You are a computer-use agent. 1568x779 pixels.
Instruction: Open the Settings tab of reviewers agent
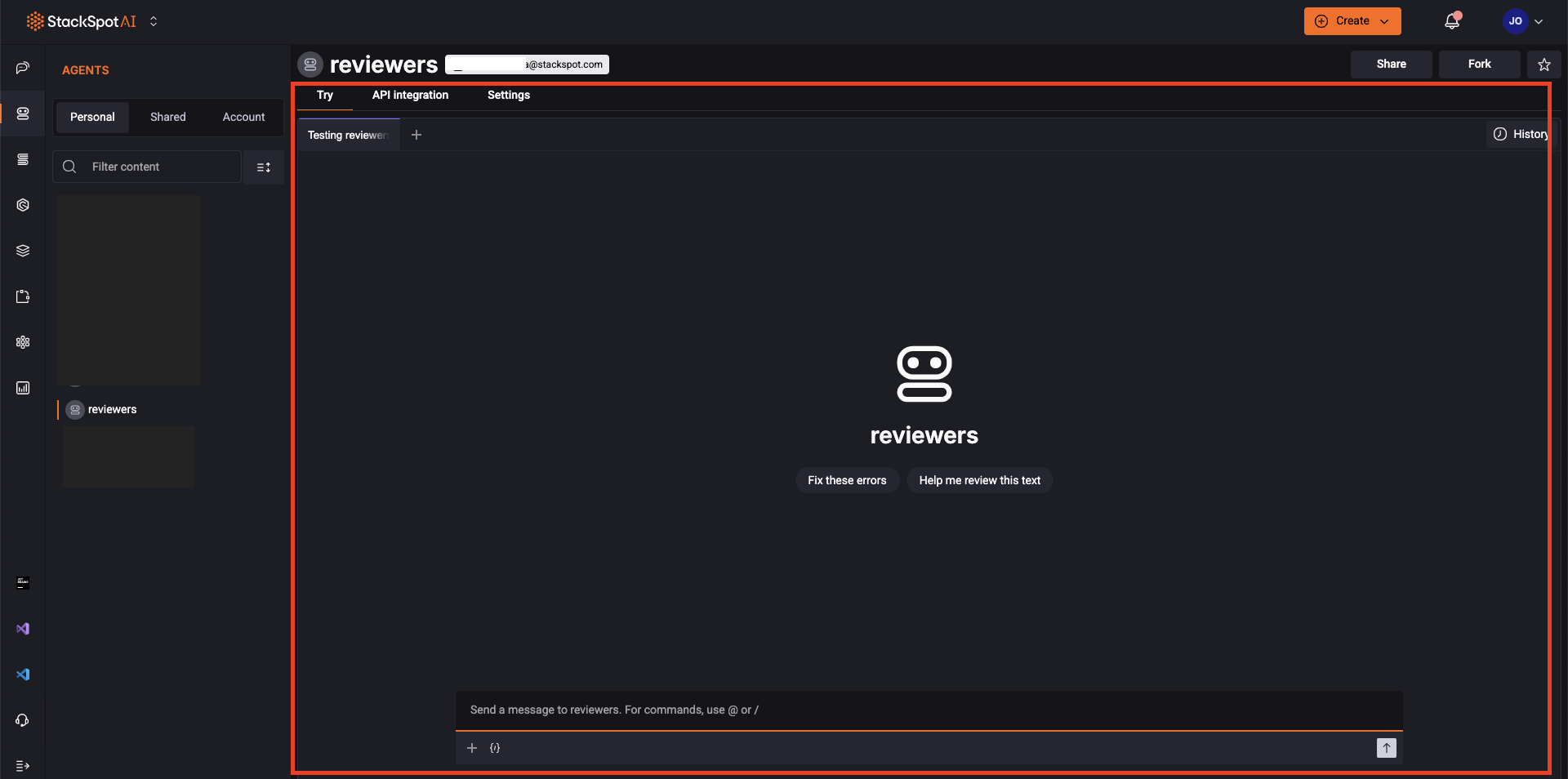(x=508, y=96)
